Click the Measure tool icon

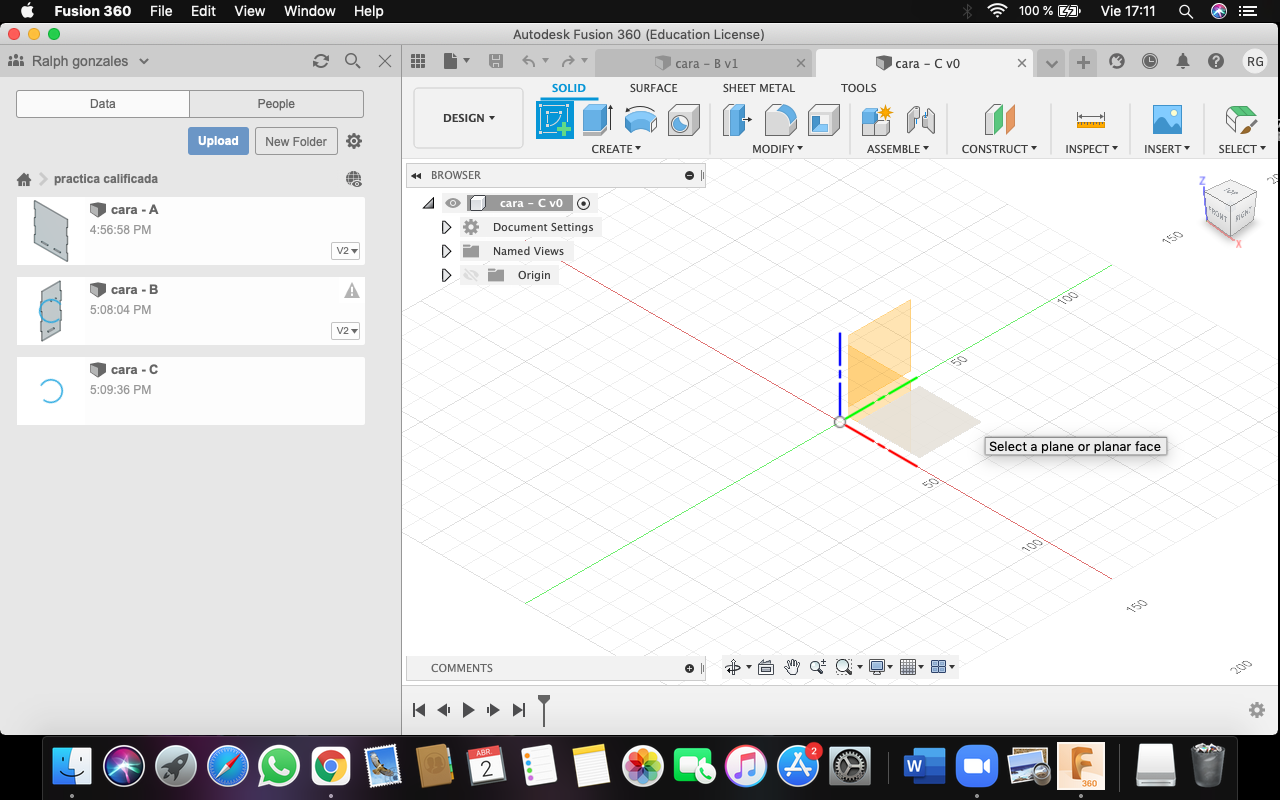pyautogui.click(x=1091, y=120)
